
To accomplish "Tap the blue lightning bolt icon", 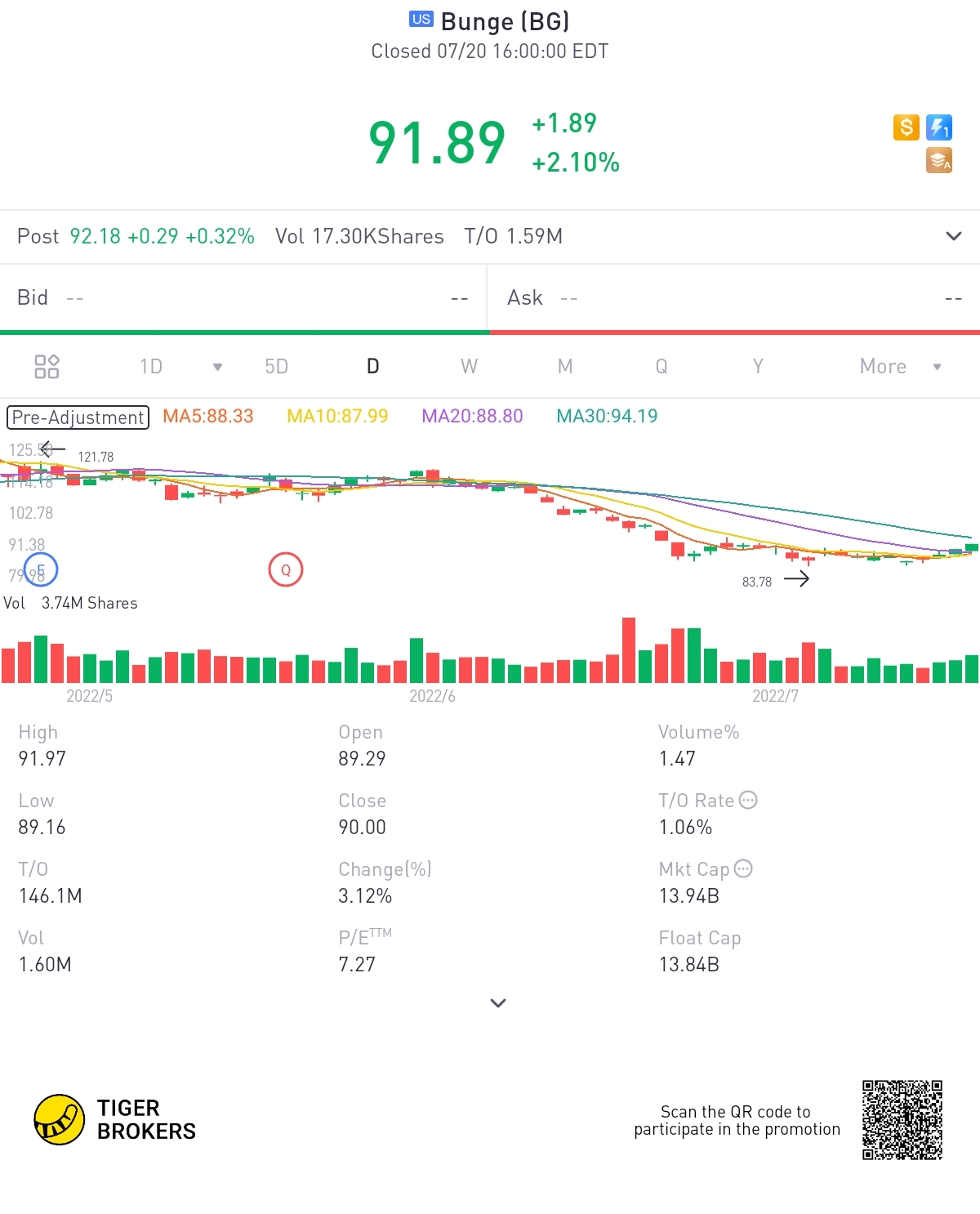I will [939, 127].
